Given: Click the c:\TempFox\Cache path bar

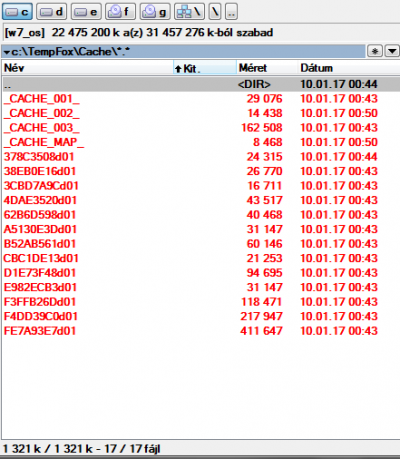Looking at the screenshot, I should coord(183,52).
